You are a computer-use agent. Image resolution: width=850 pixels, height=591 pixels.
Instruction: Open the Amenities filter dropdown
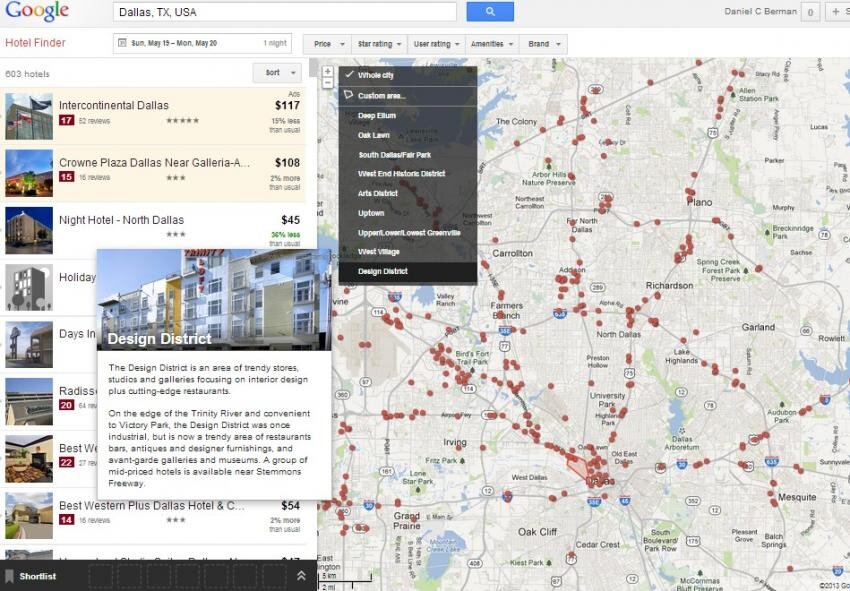[x=492, y=44]
